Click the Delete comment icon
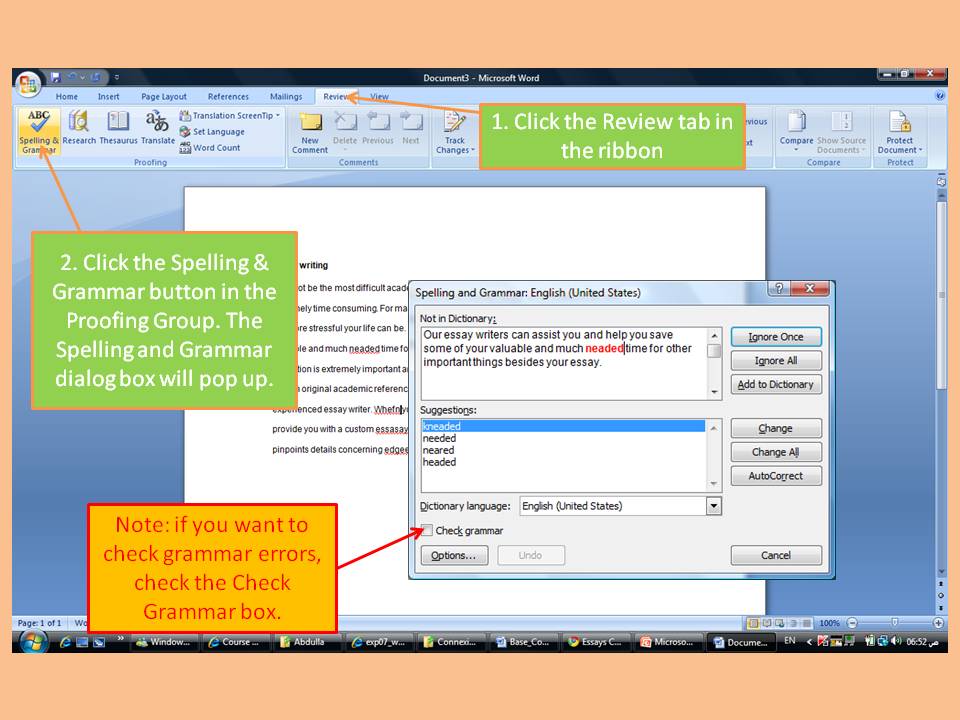The width and height of the screenshot is (960, 720). tap(345, 129)
